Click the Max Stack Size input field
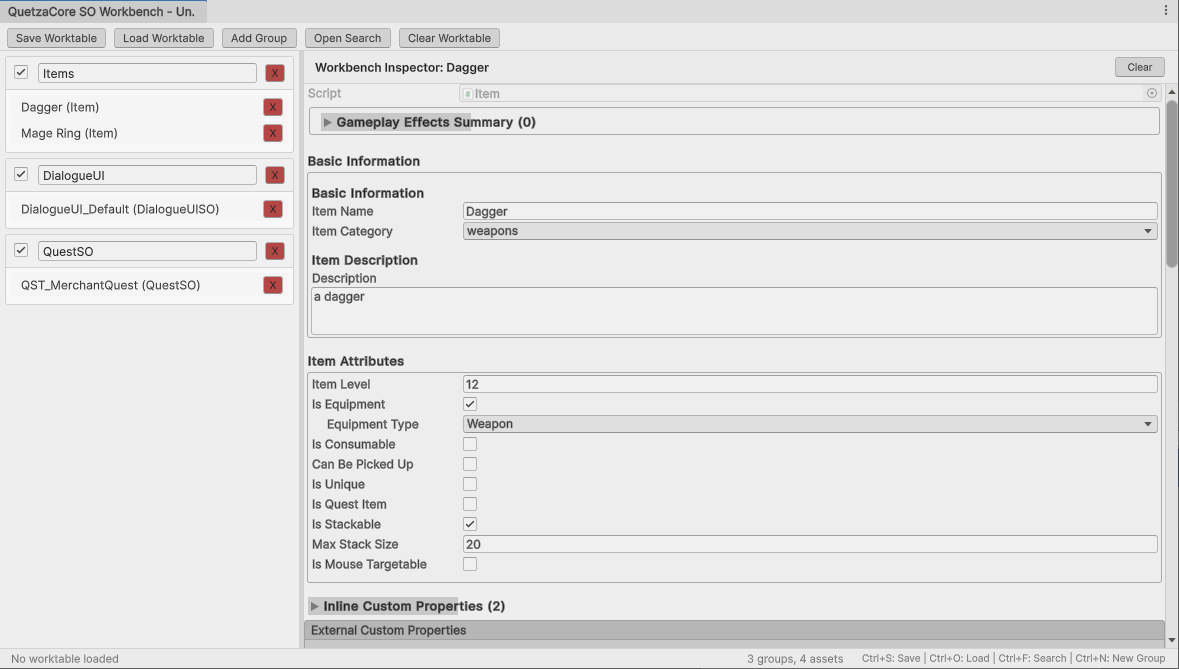This screenshot has height=669, width=1179. [x=810, y=544]
